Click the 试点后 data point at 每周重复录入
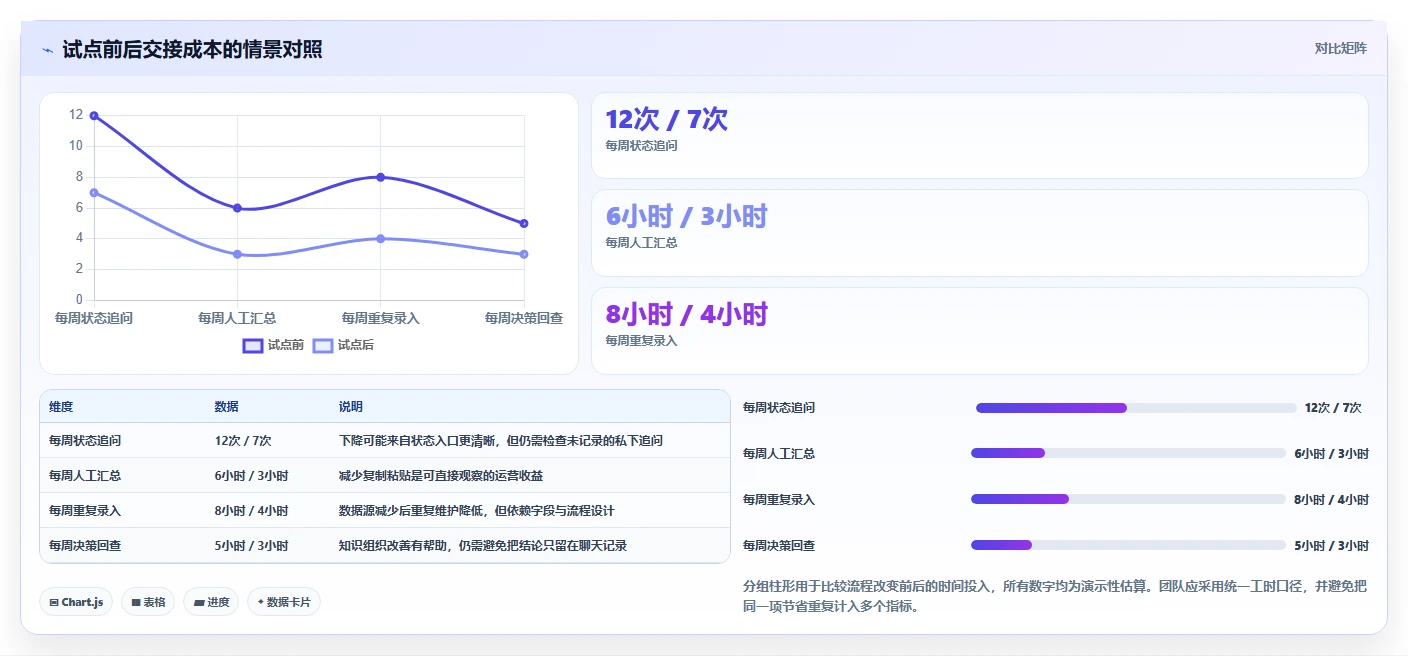1408x656 pixels. pyautogui.click(x=381, y=238)
